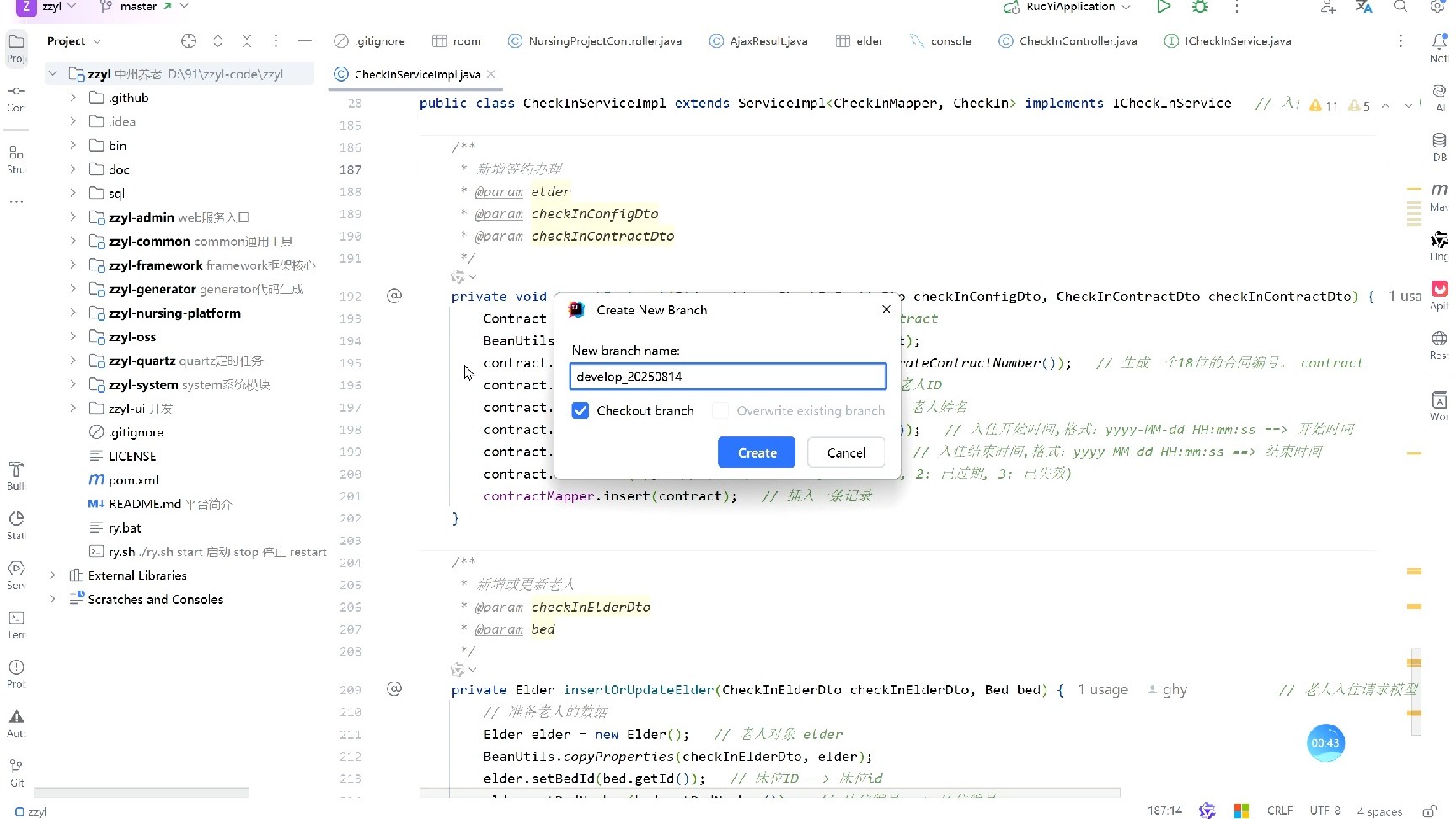Open the Project view dropdown
Image resolution: width=1456 pixels, height=819 pixels.
(x=74, y=41)
